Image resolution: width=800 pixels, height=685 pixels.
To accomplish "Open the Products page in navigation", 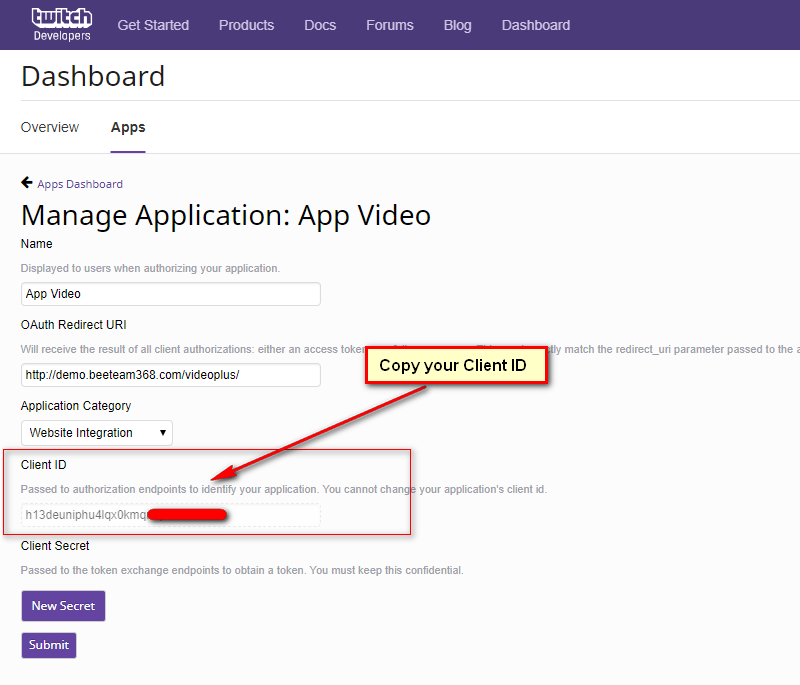I will pyautogui.click(x=246, y=25).
